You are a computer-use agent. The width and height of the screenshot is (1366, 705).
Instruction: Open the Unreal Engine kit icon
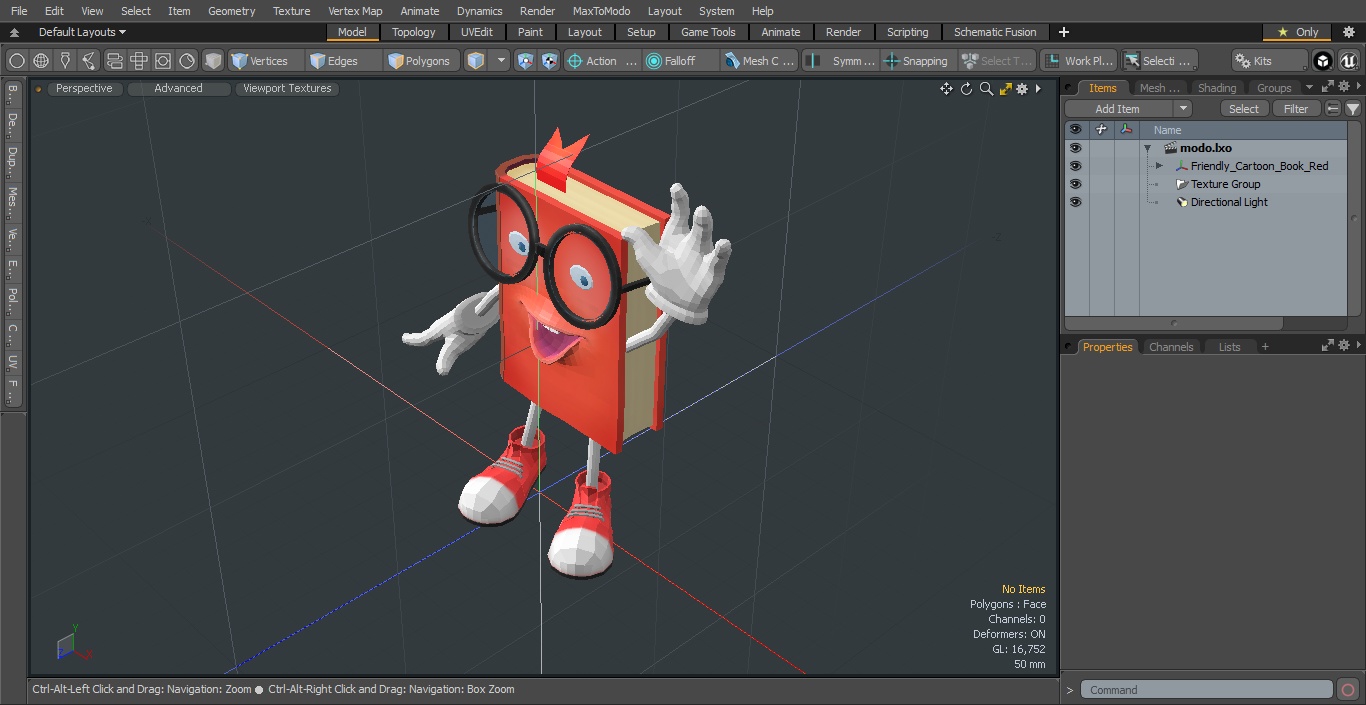coord(1348,61)
